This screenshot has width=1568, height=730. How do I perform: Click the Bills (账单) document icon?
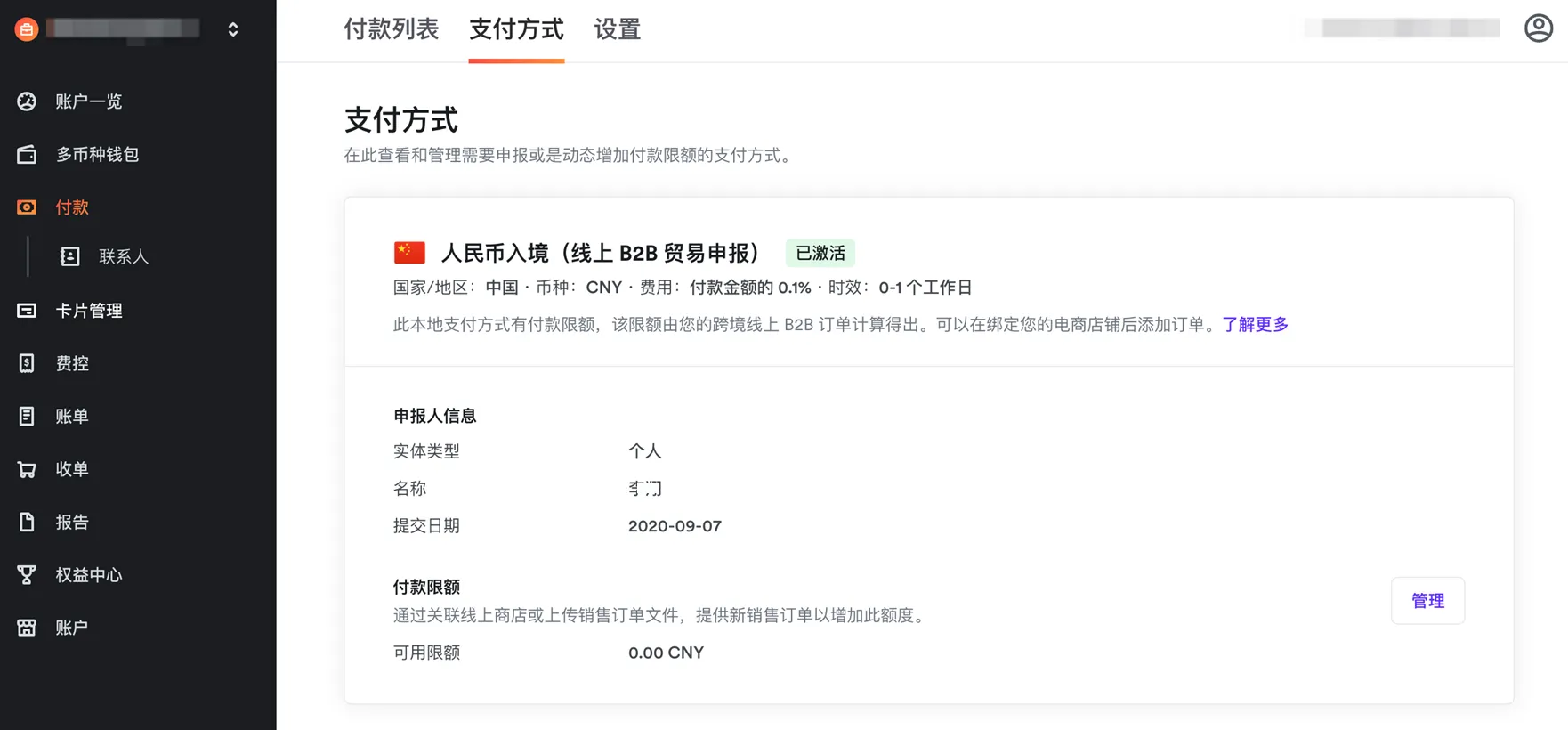pos(27,417)
